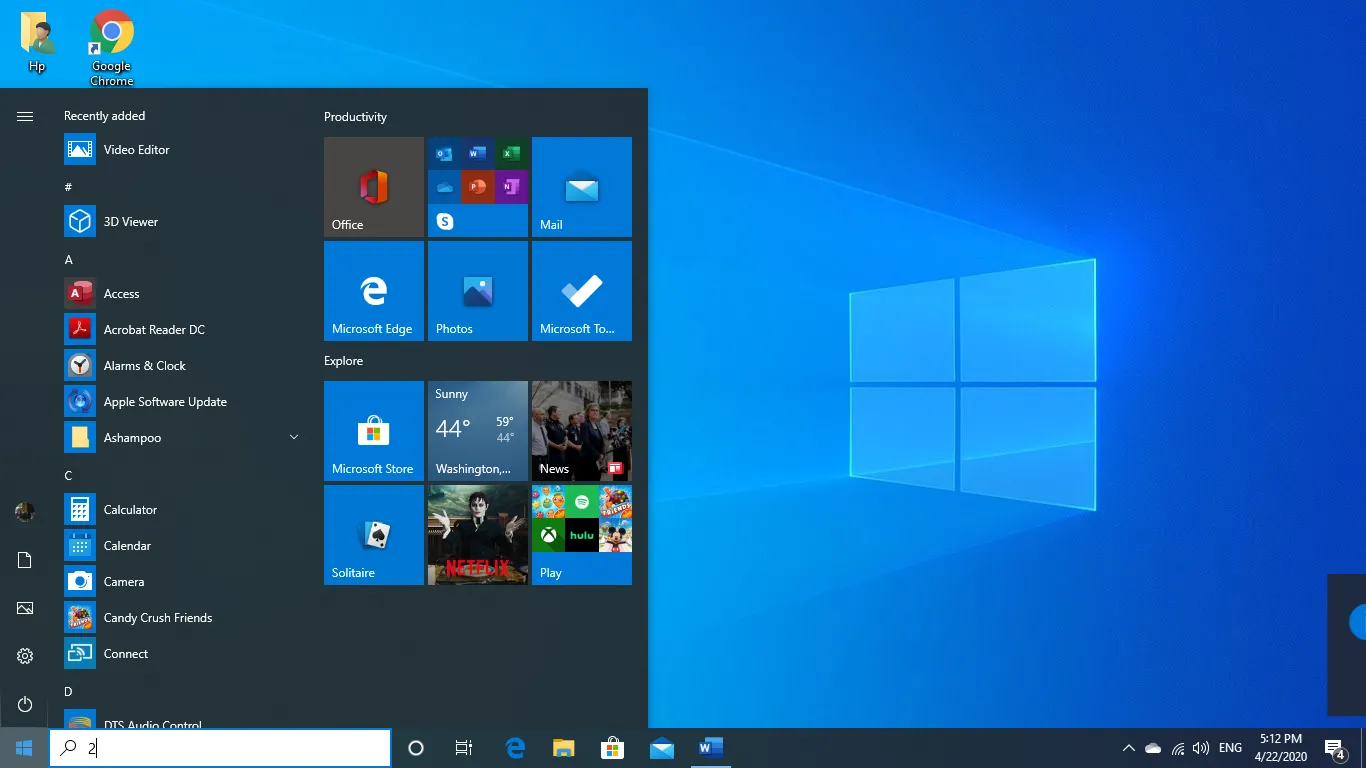Launch the Microsoft Edge tile
1366x768 pixels.
point(374,291)
